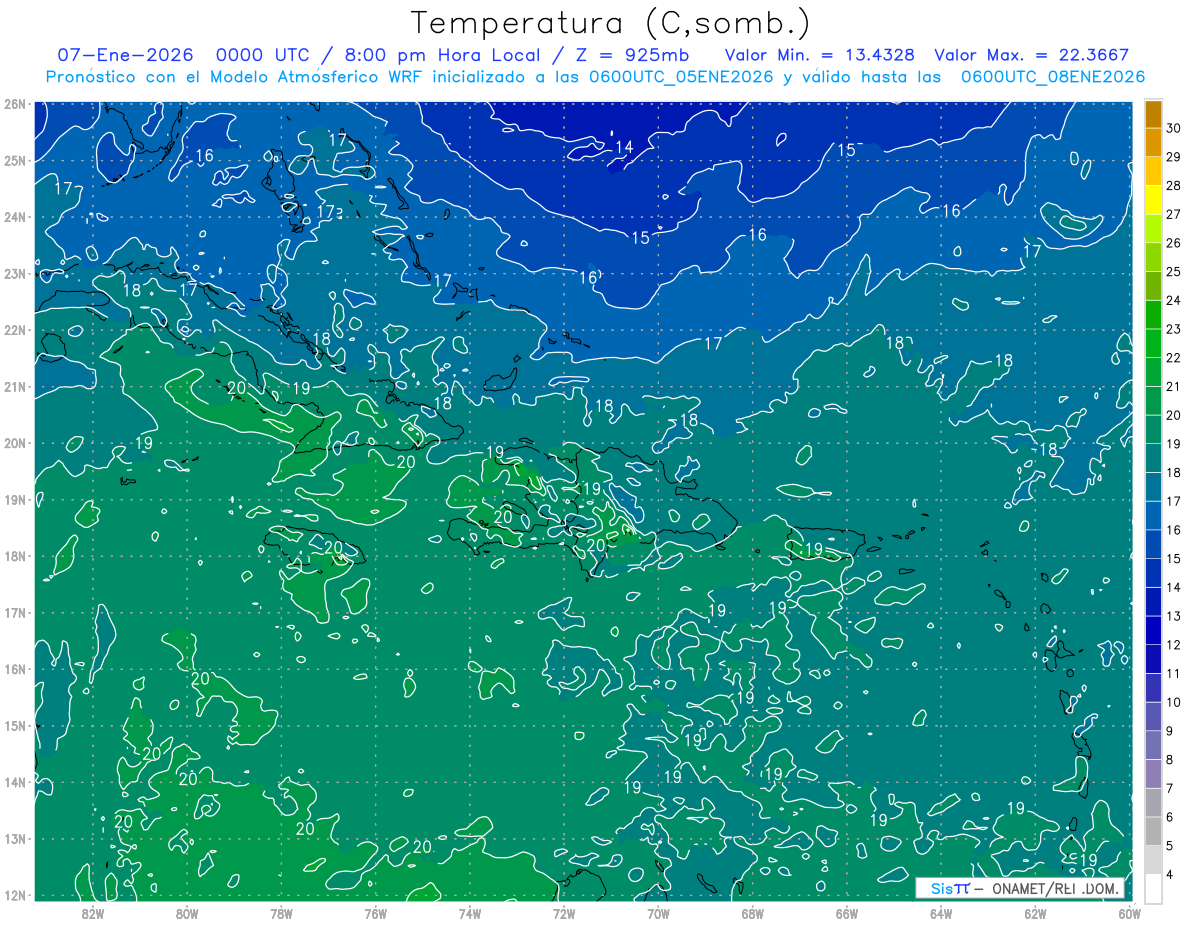This screenshot has width=1200, height=927.
Task: Click the "64W" longitude axis label
Action: 941,913
